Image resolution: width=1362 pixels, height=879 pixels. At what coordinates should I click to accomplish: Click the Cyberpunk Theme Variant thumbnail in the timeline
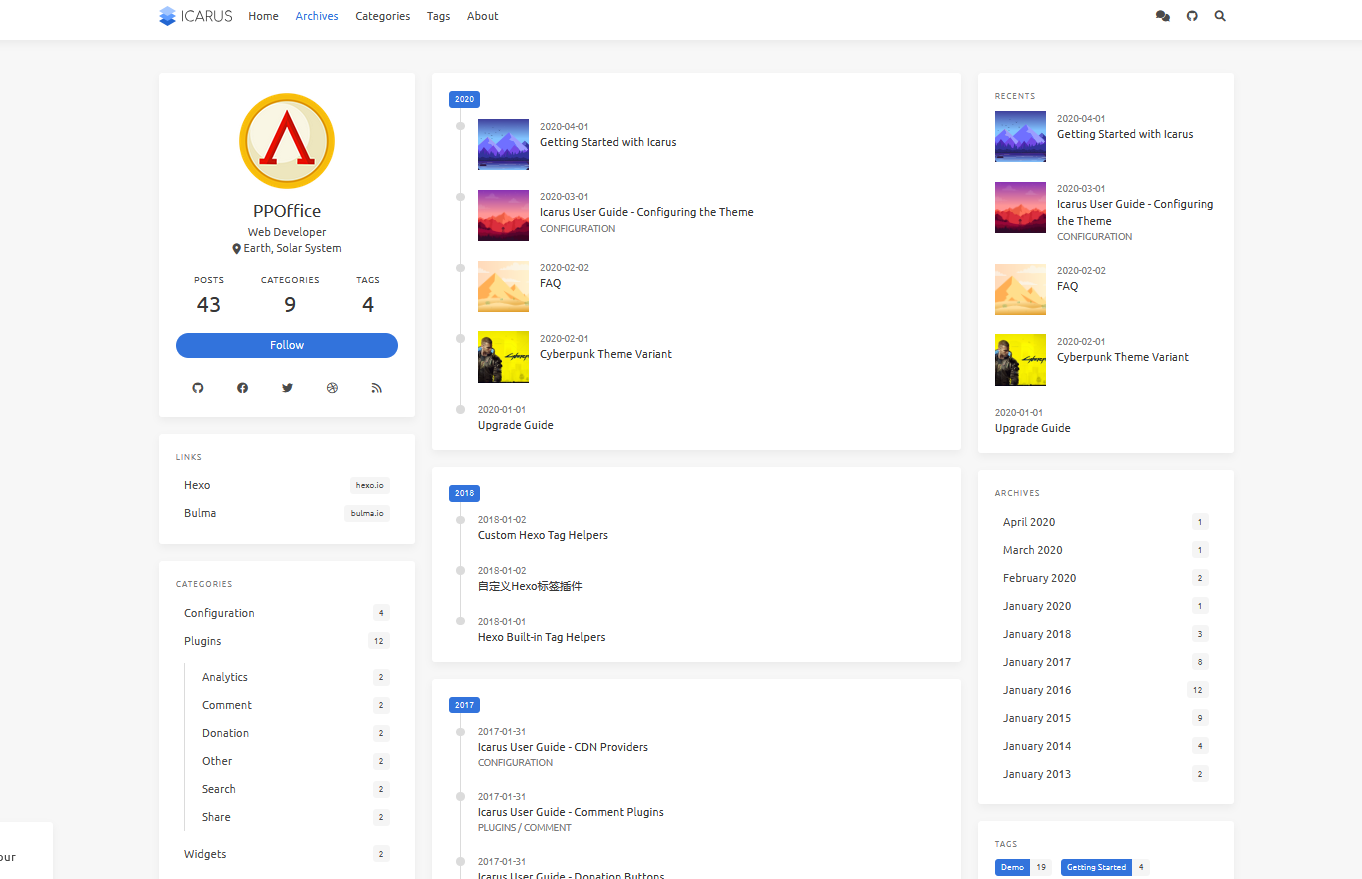click(x=503, y=357)
